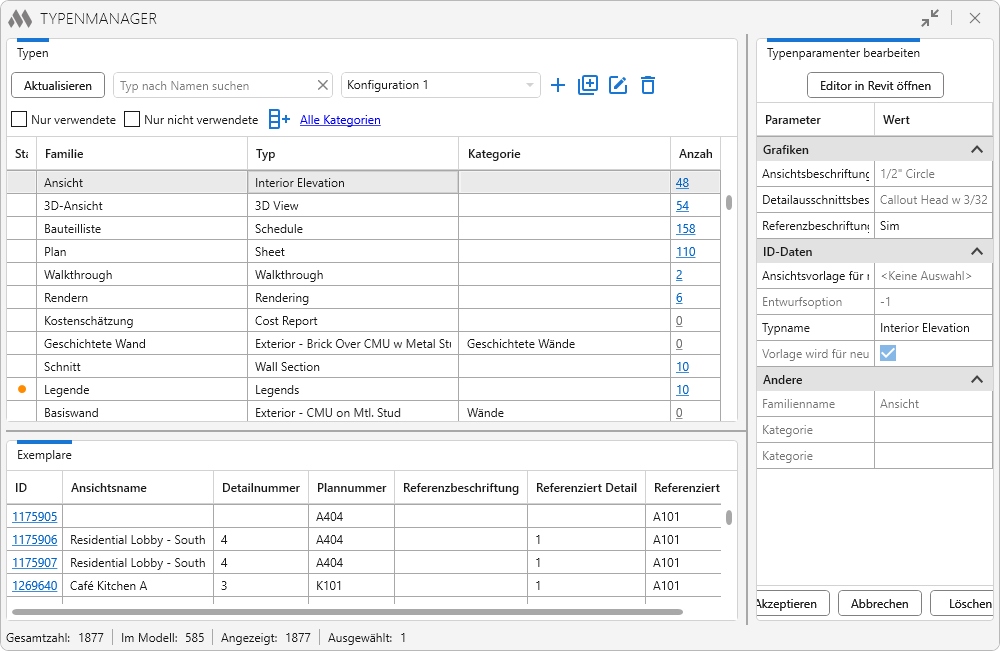Select the Typenparameter bearbeiten tab
Viewport: 1000px width, 651px height.
(x=843, y=53)
